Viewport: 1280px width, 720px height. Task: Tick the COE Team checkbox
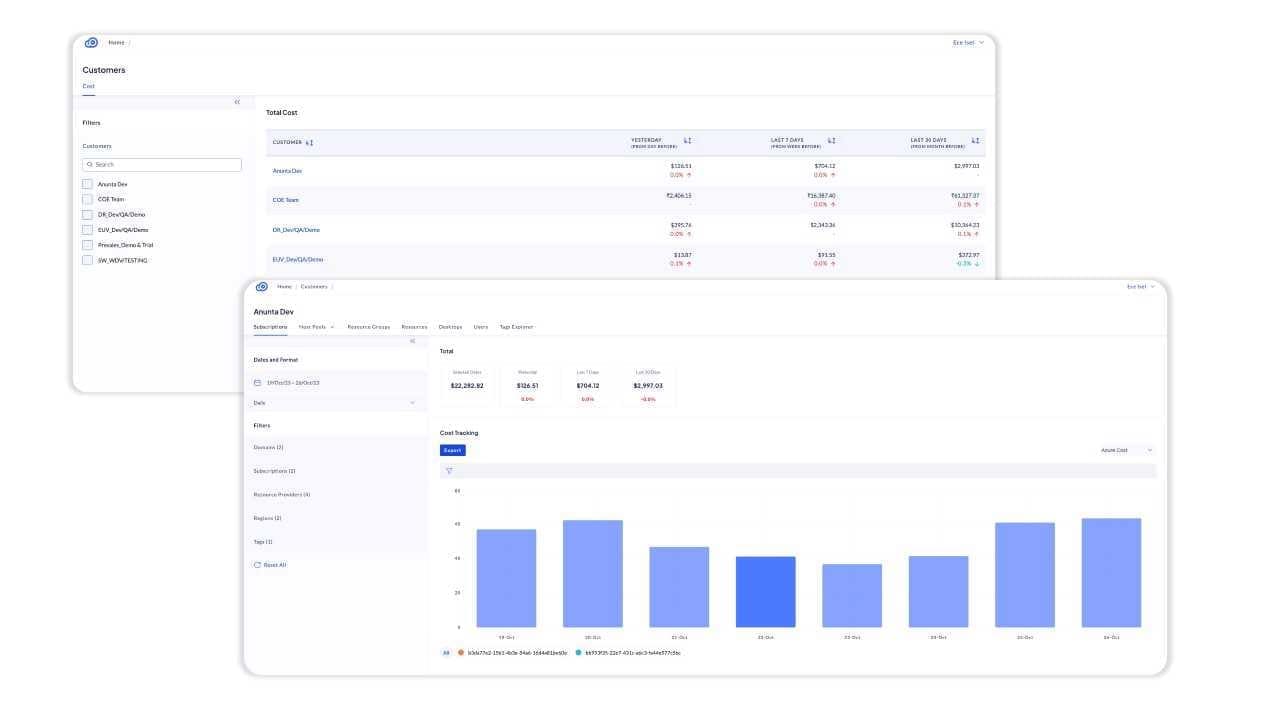coord(87,199)
